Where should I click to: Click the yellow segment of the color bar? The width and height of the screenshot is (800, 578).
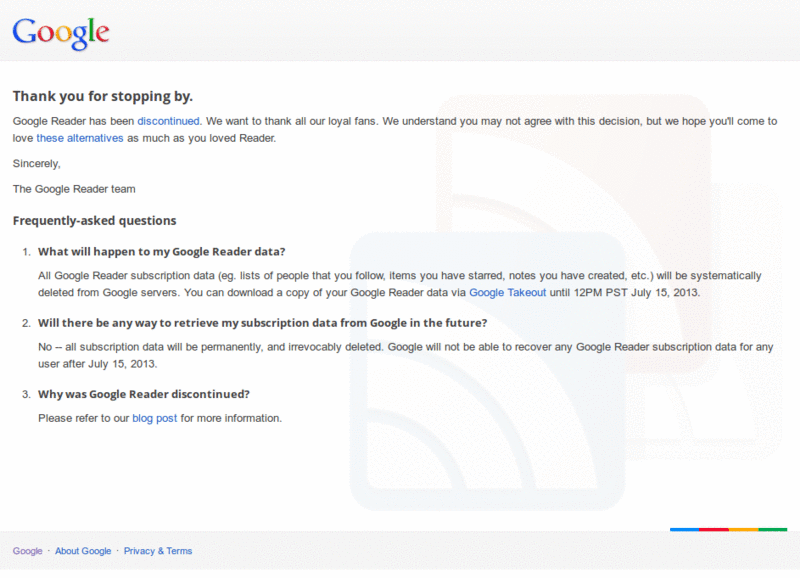[x=744, y=531]
